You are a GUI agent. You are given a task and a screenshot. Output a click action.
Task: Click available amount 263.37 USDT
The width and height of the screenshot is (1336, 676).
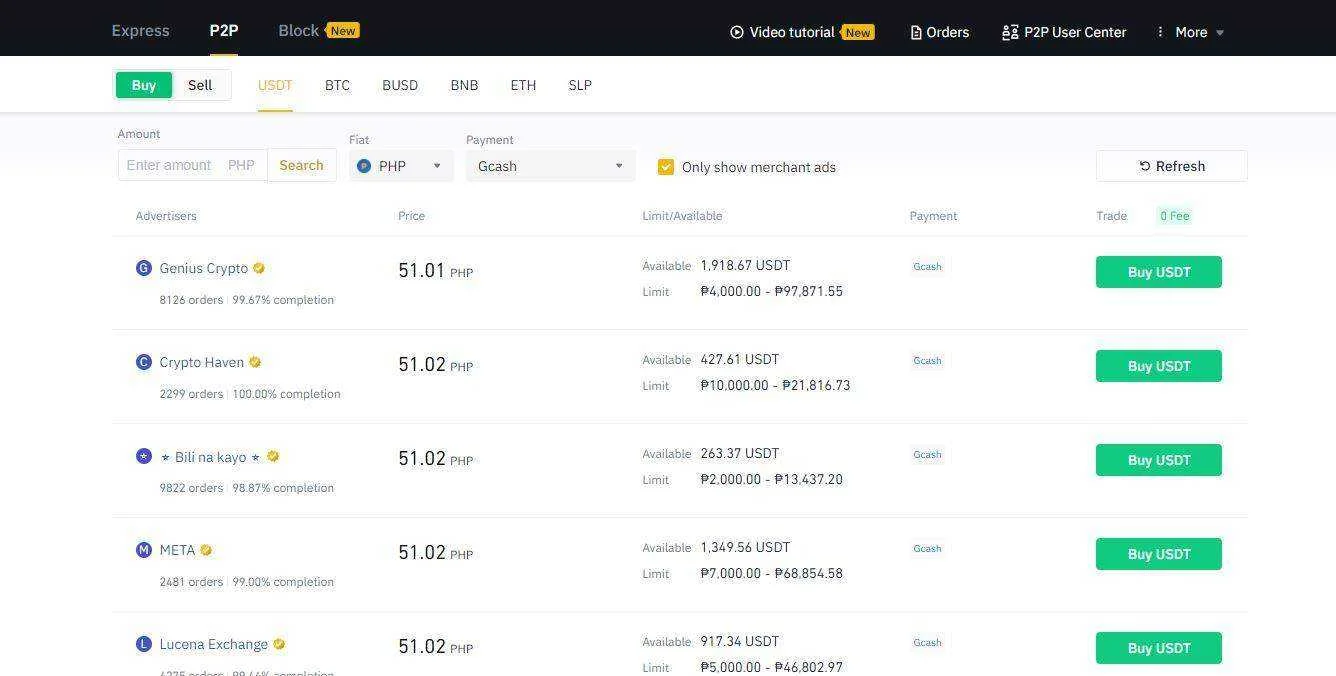point(739,453)
